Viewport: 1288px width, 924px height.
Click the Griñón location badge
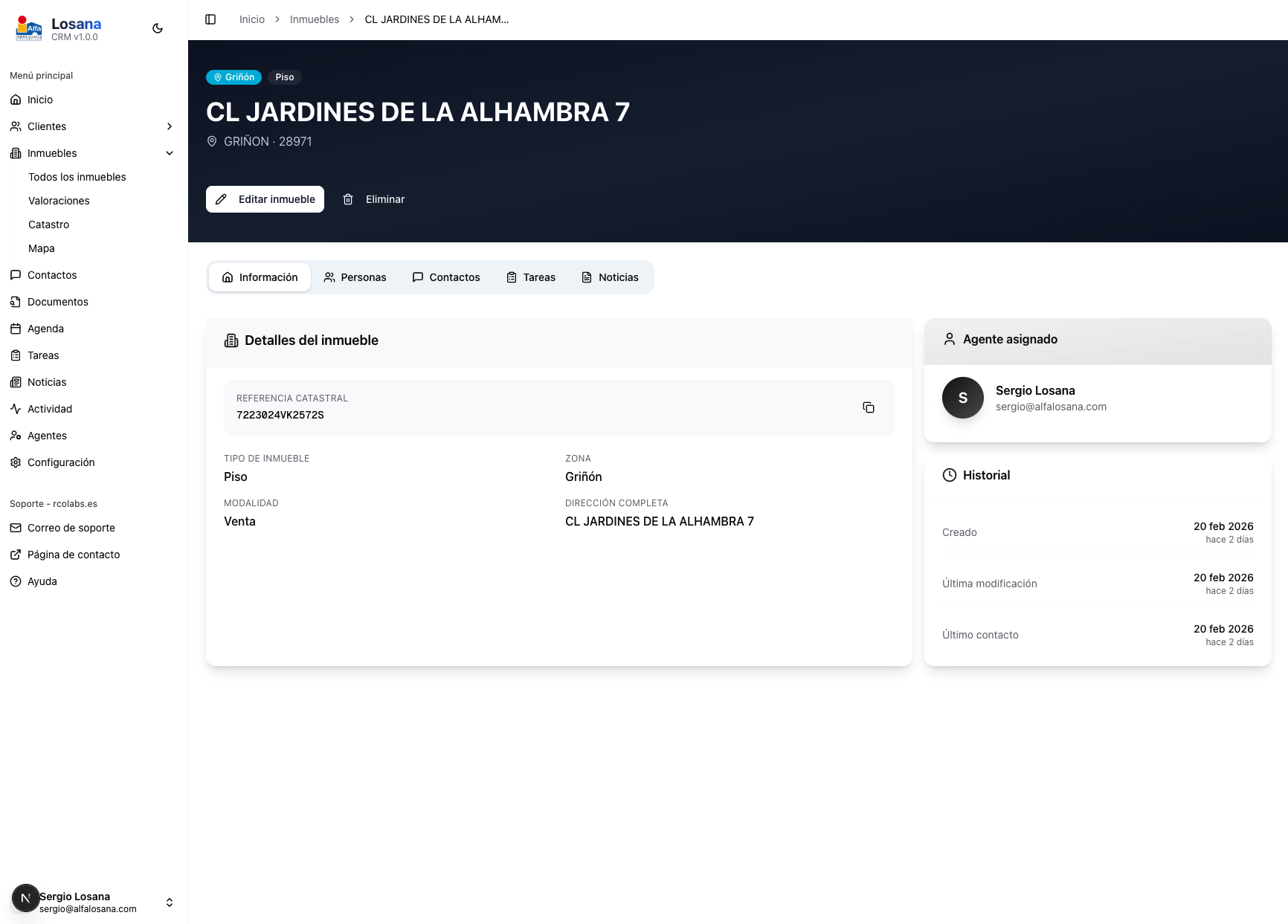(234, 77)
